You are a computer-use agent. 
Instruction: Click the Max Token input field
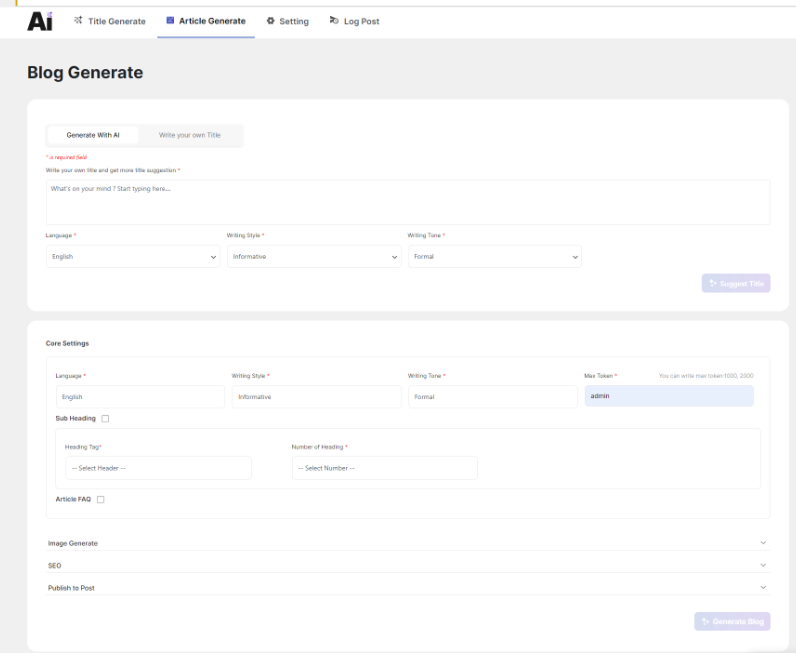point(669,396)
